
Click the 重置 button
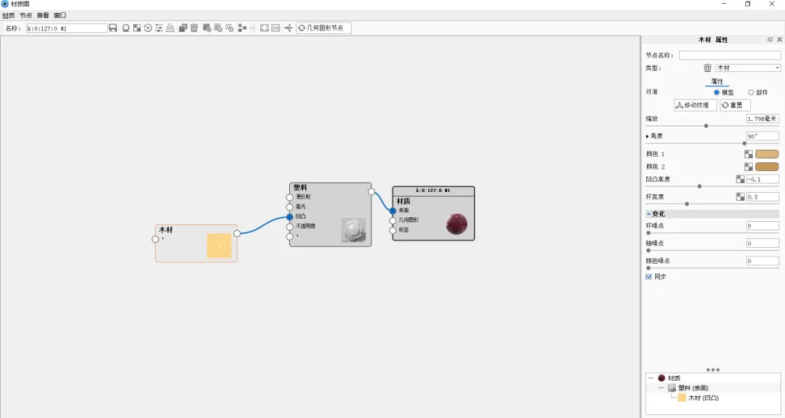pos(735,105)
